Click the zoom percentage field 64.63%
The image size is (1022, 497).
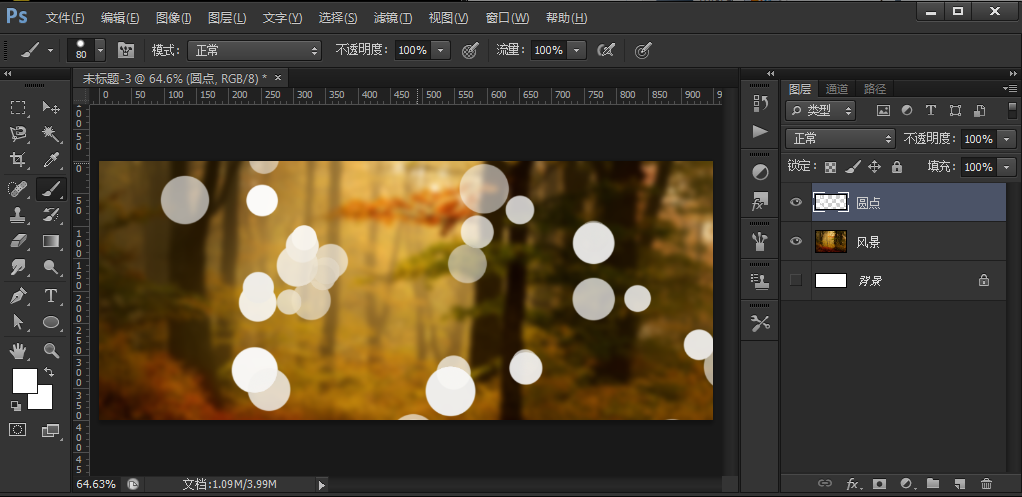tap(97, 484)
